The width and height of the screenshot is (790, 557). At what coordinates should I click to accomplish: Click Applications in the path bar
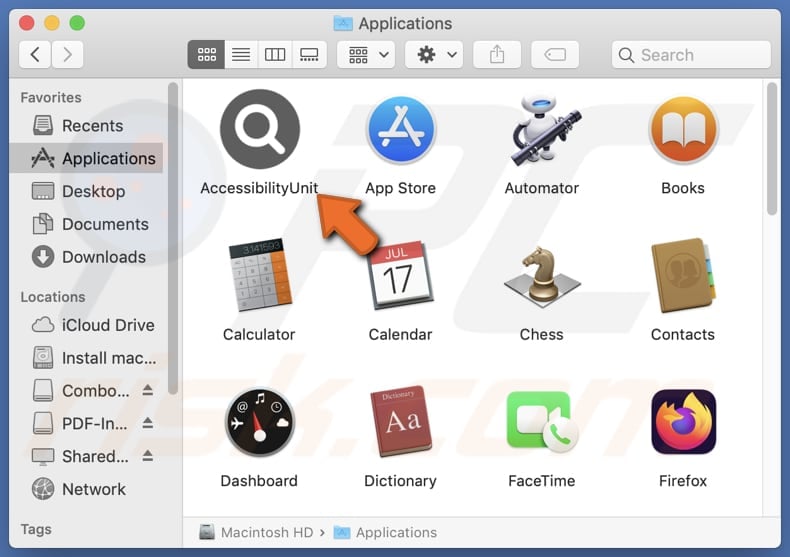point(385,532)
